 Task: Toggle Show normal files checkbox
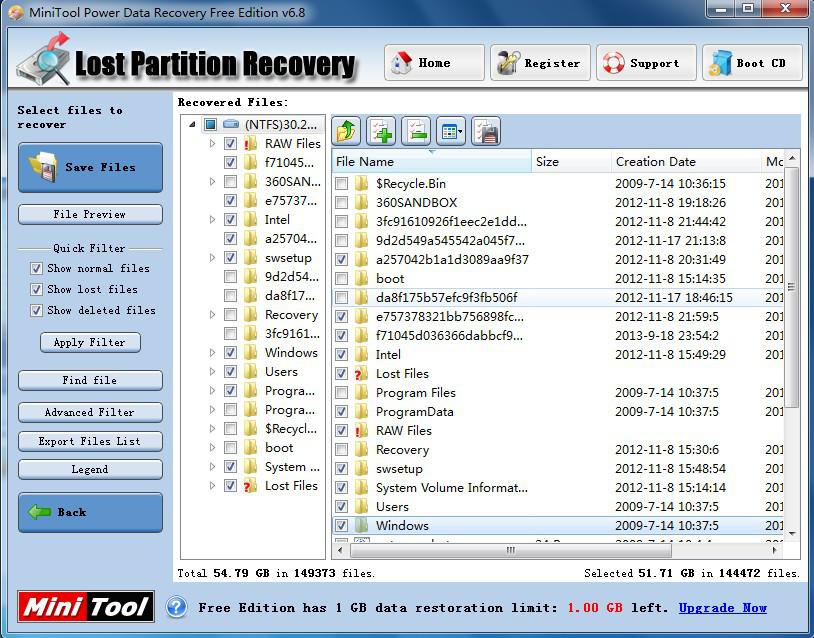pyautogui.click(x=36, y=268)
